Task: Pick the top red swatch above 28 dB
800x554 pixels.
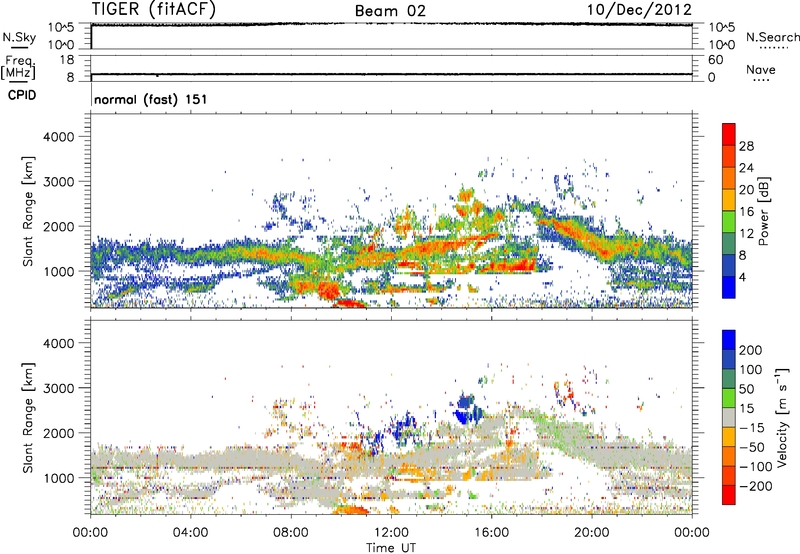Action: [x=729, y=134]
